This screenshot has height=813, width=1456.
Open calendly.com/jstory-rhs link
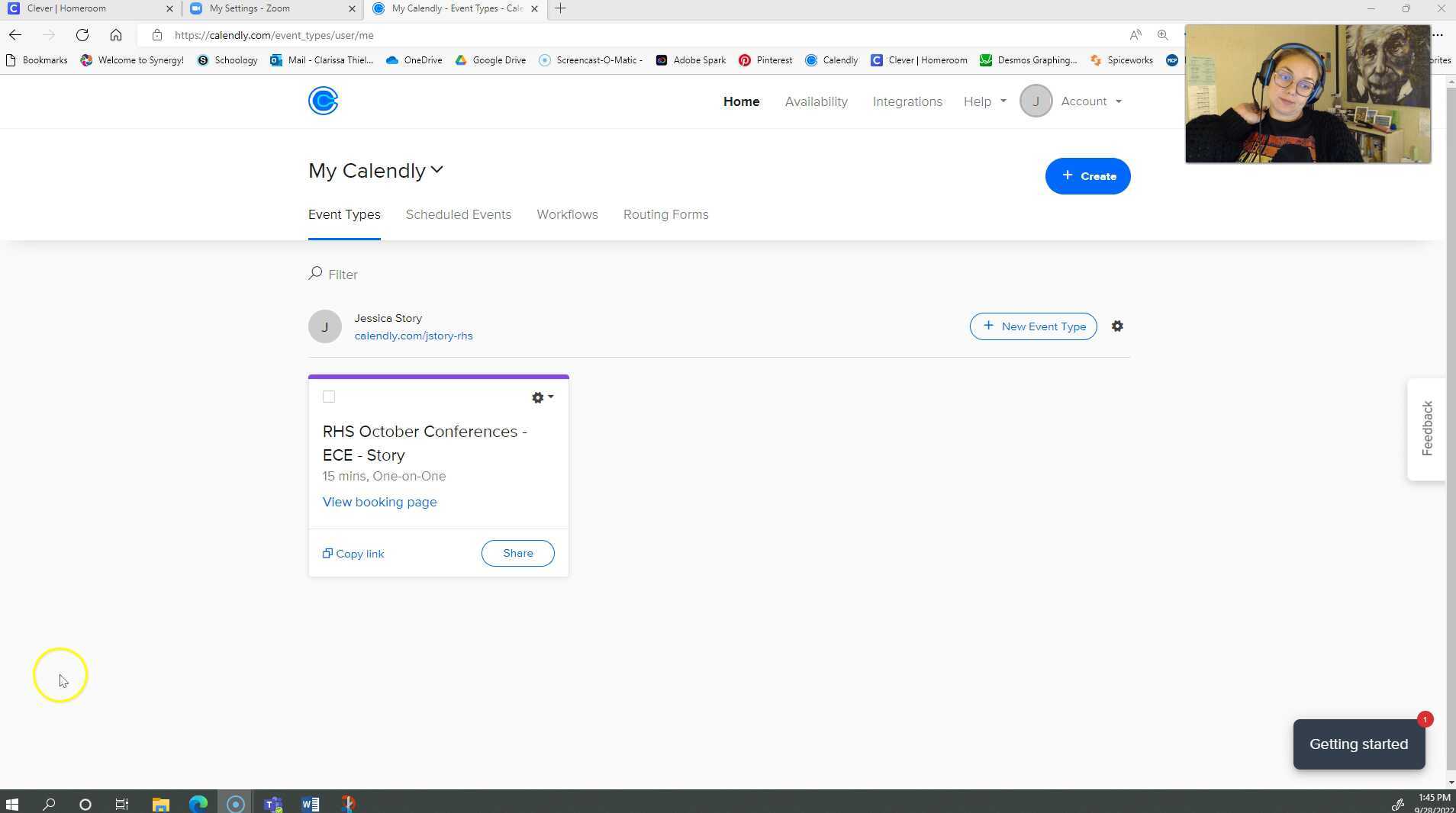pos(413,336)
